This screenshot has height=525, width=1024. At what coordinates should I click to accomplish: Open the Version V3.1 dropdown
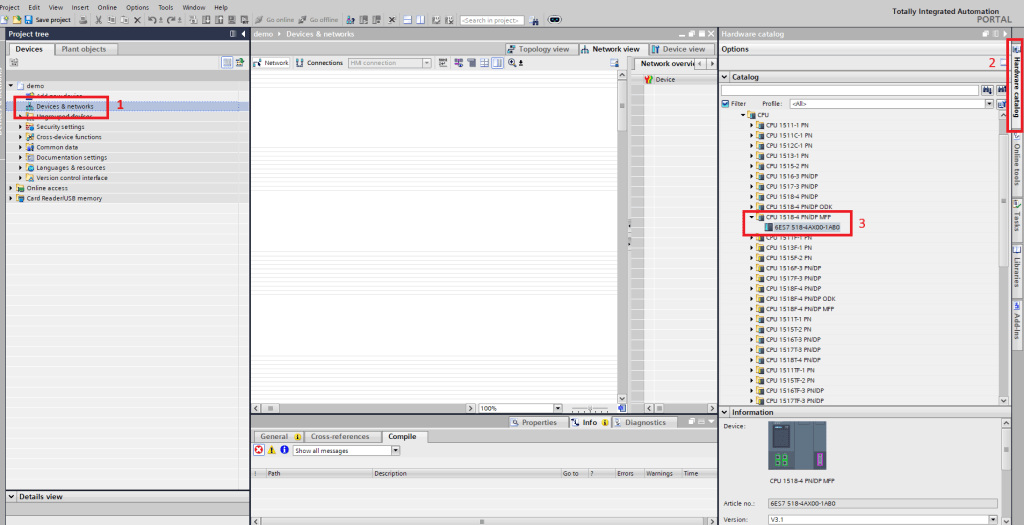993,520
